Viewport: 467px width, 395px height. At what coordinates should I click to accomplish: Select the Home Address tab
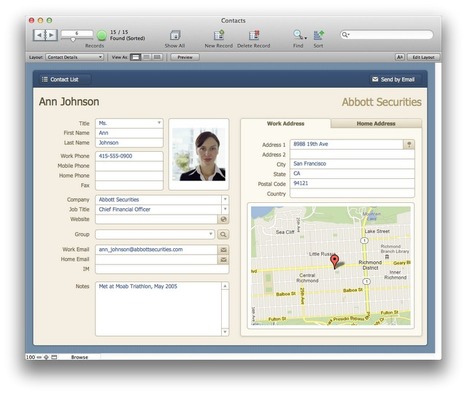click(x=376, y=124)
